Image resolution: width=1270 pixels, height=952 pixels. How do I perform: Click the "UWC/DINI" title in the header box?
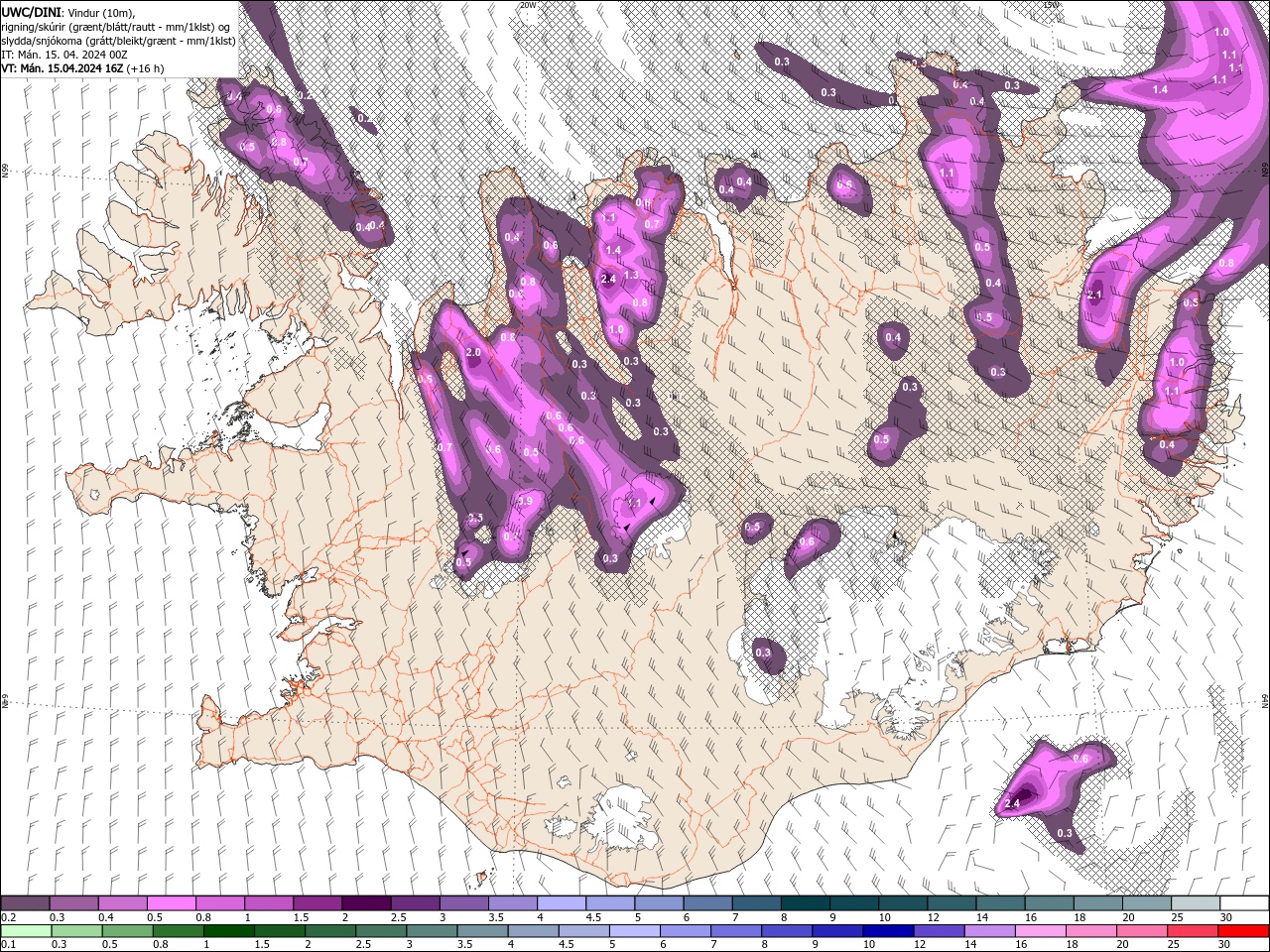31,11
